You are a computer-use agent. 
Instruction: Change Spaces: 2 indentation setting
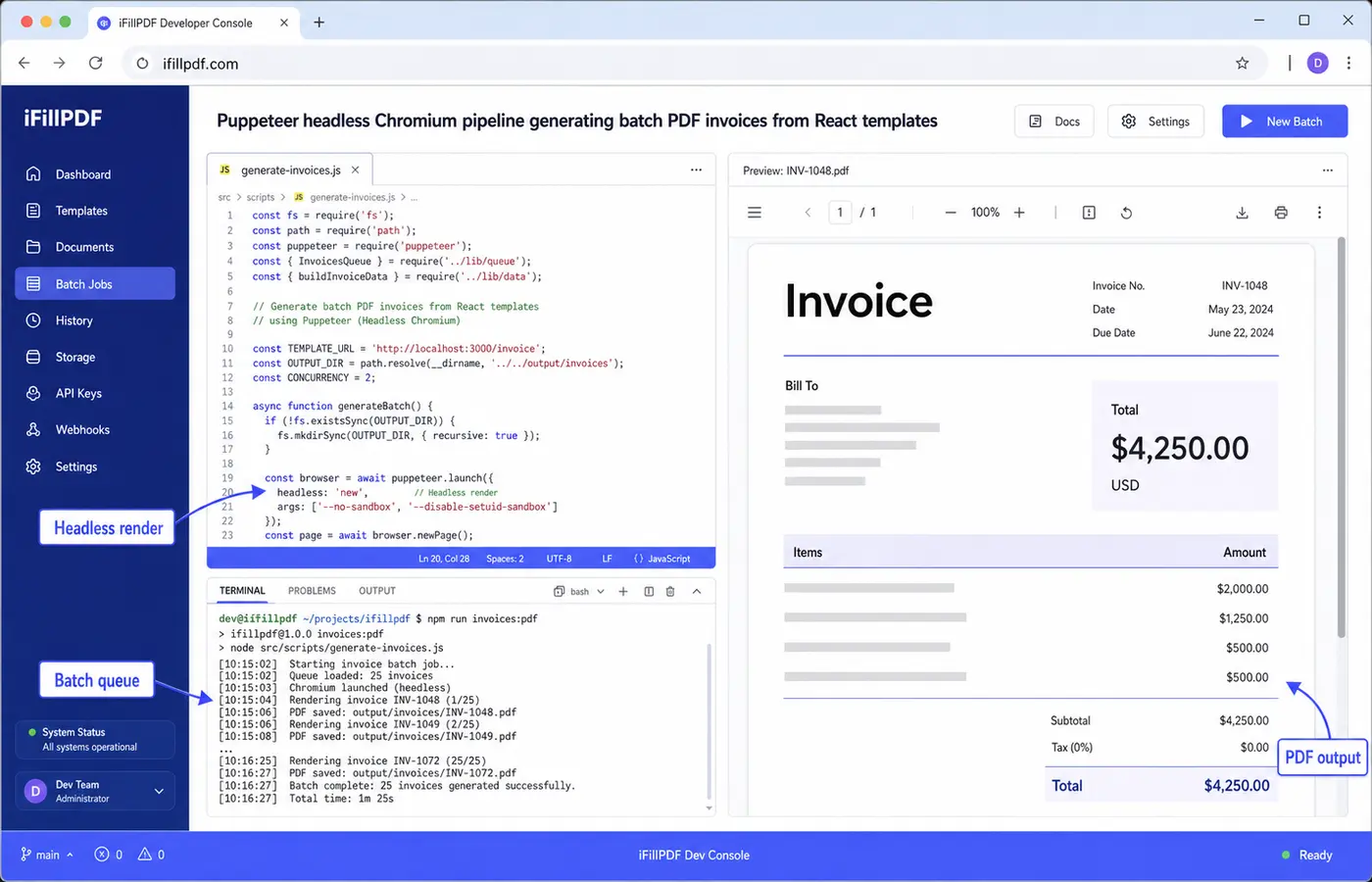click(505, 559)
